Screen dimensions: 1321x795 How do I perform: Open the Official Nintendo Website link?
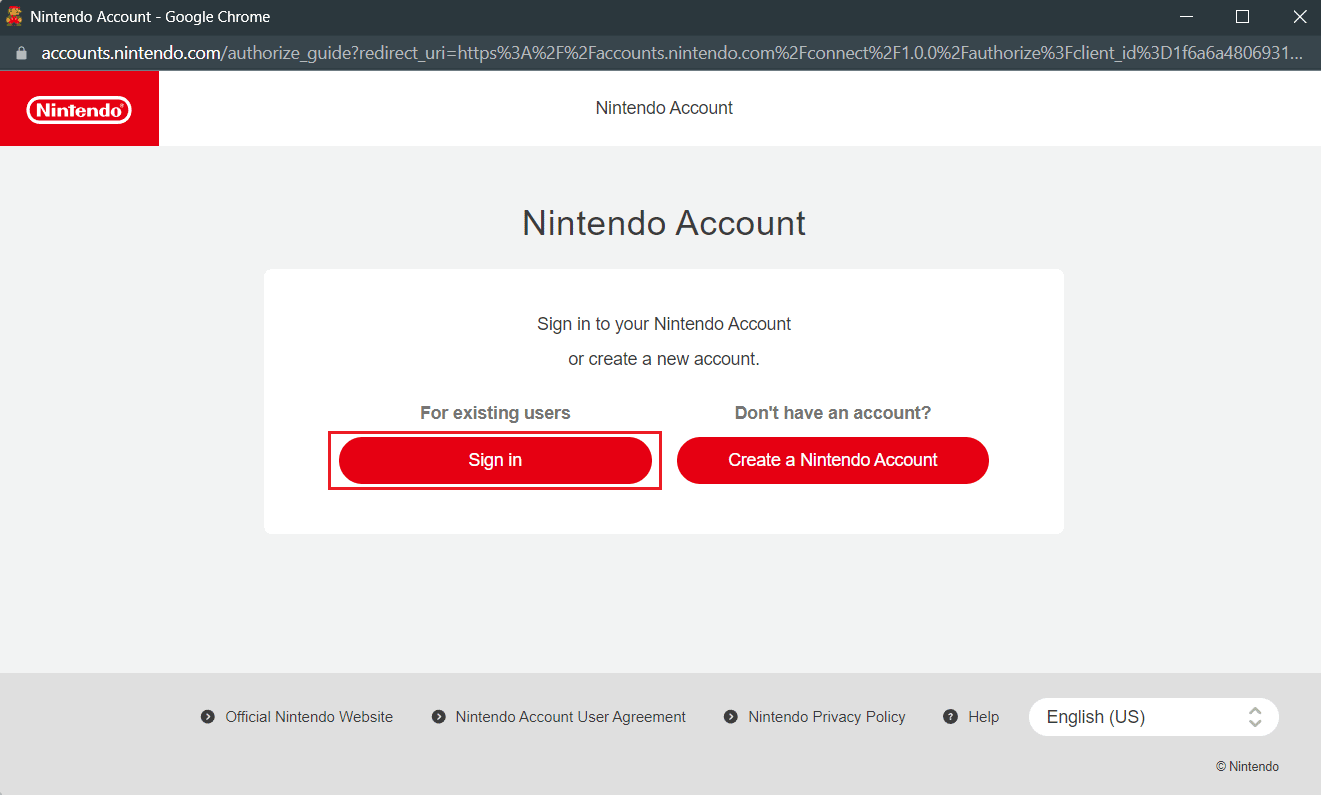309,717
